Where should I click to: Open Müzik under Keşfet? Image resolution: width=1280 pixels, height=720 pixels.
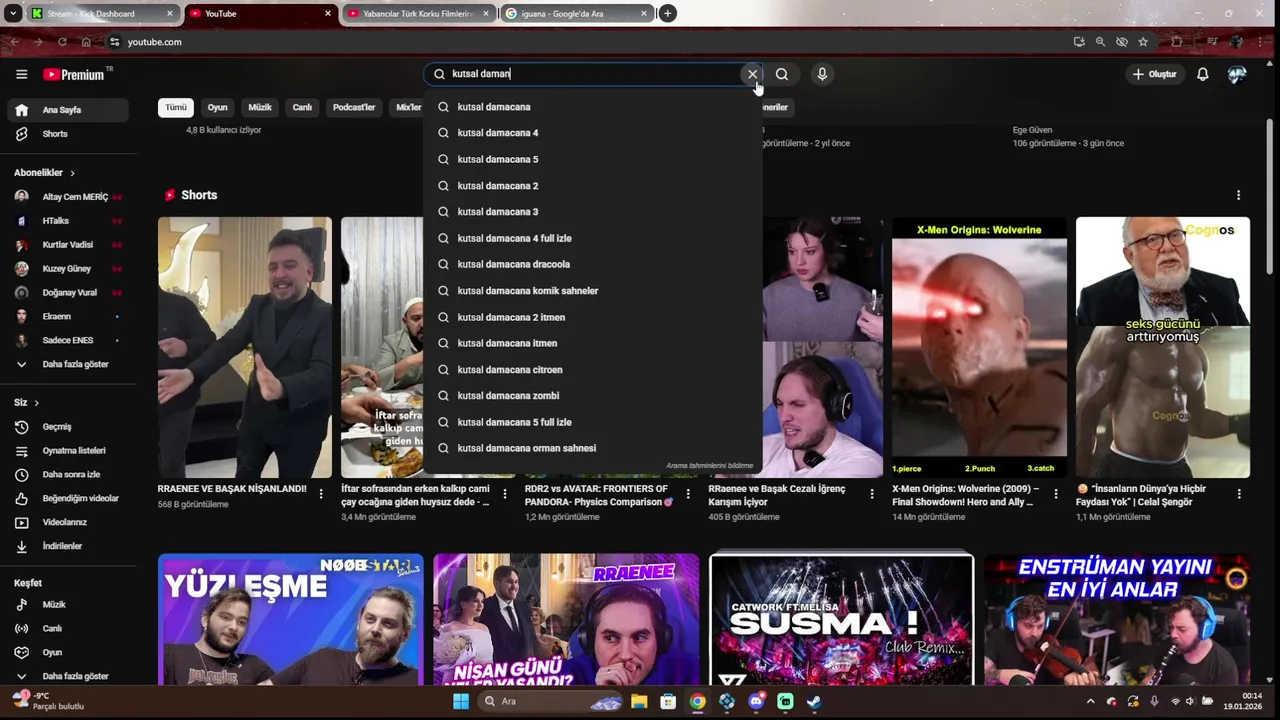(68, 605)
